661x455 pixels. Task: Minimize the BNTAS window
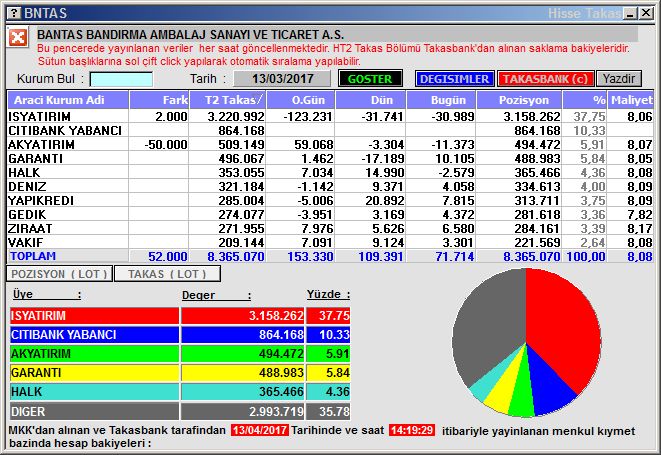tap(616, 12)
